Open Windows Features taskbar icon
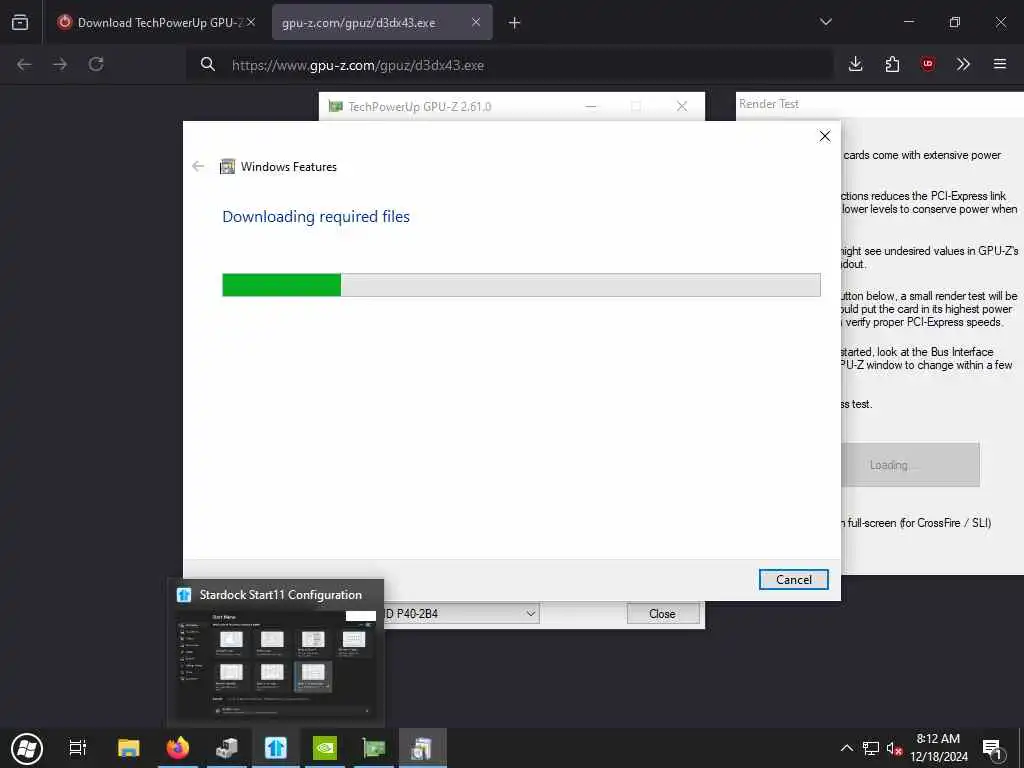This screenshot has height=768, width=1024. tap(423, 748)
